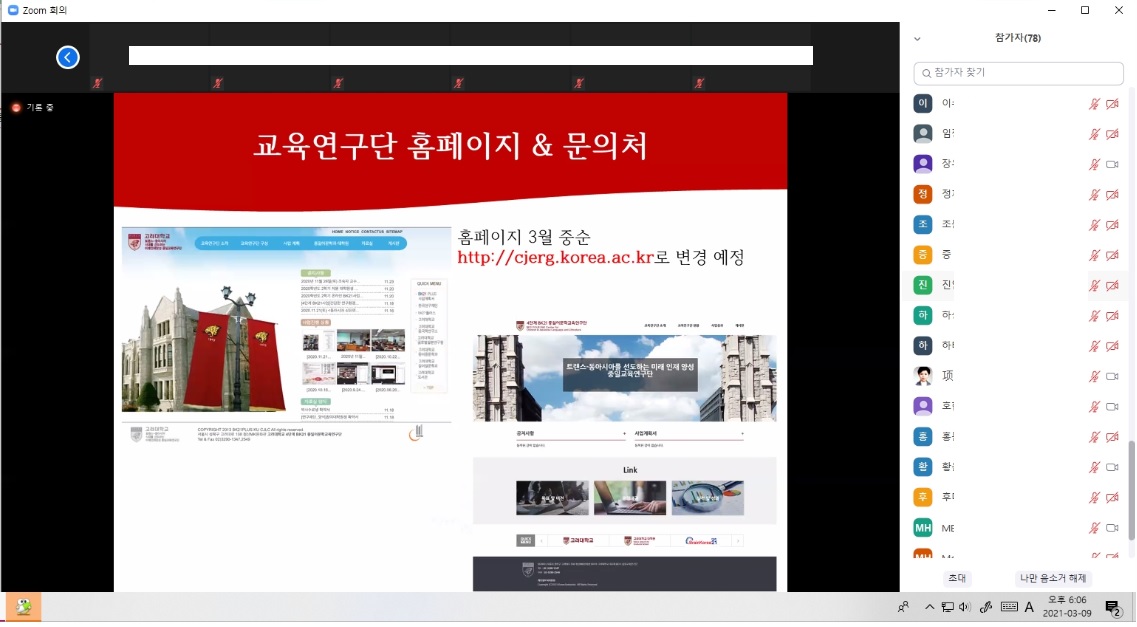The width and height of the screenshot is (1137, 627).
Task: Click the photo avatar of participant '顶'
Action: click(923, 376)
